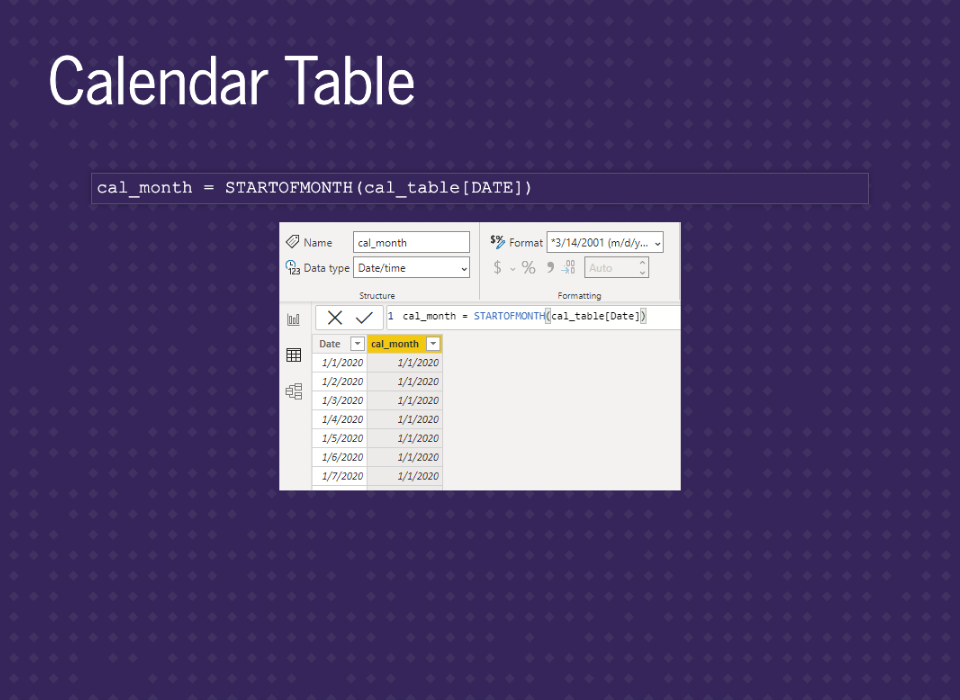This screenshot has height=700, width=960.
Task: Cancel the formula with the X icon
Action: pos(335,317)
